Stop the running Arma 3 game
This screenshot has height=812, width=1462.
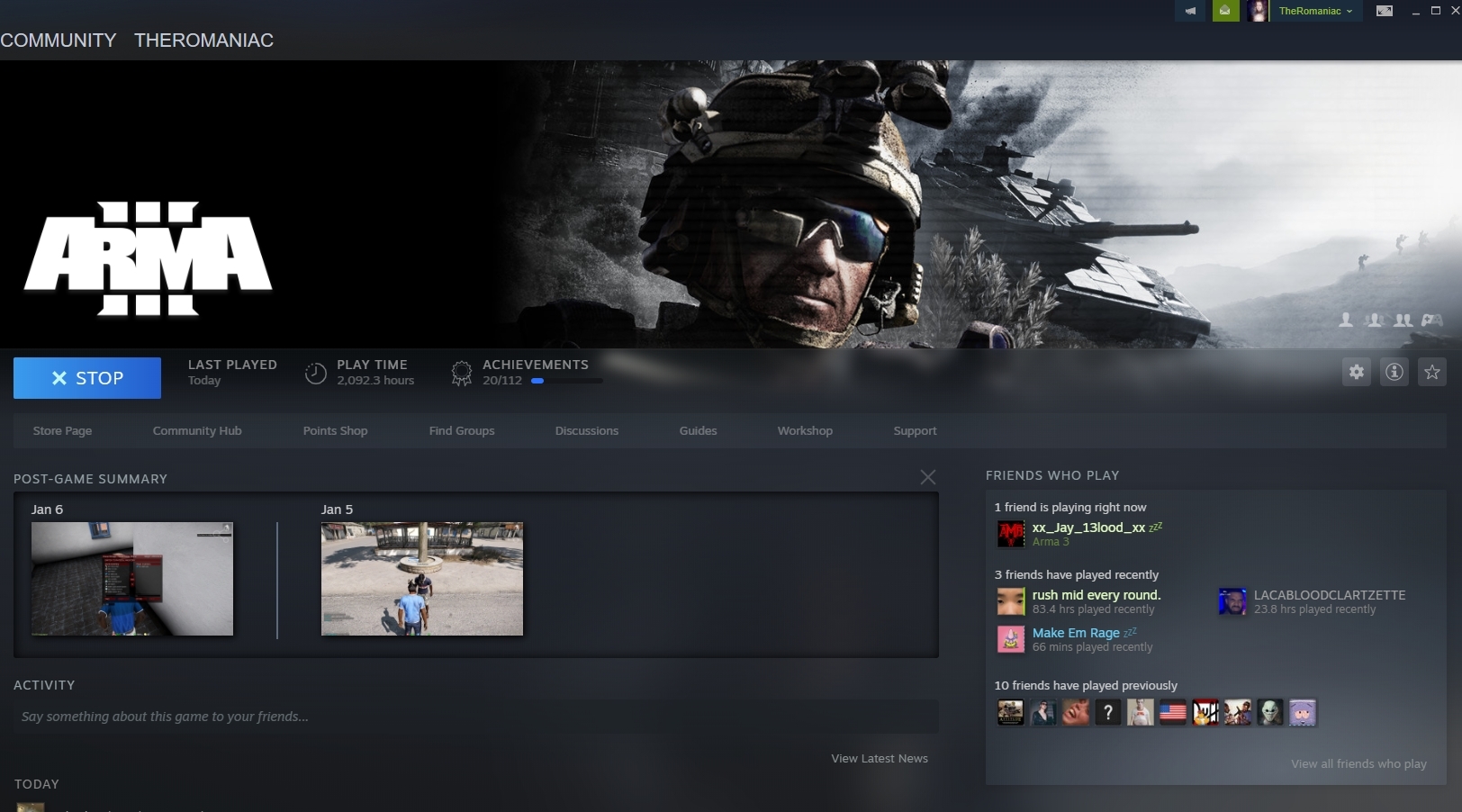(x=87, y=378)
